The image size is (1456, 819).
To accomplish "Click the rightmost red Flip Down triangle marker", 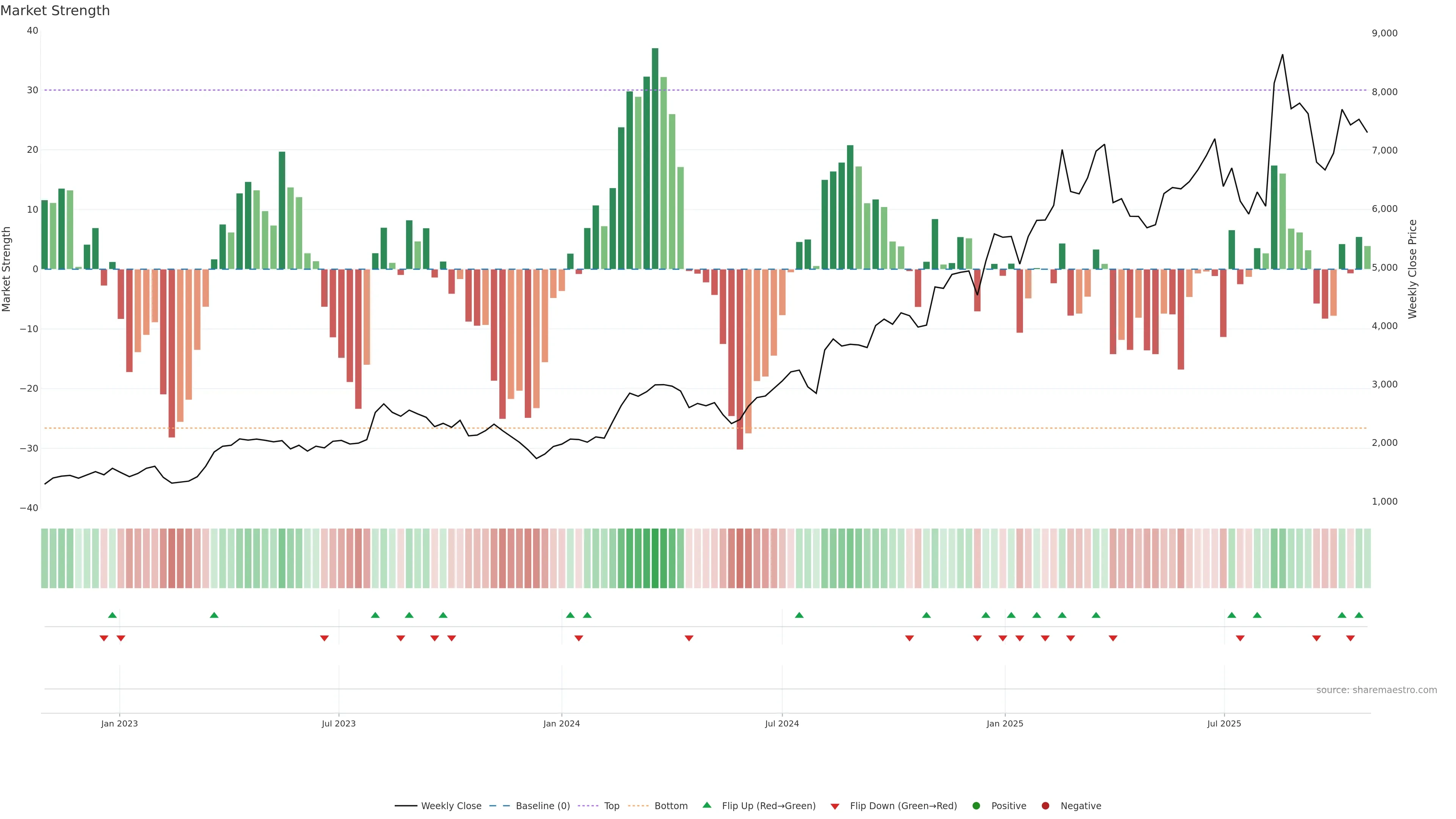I will tap(1350, 638).
